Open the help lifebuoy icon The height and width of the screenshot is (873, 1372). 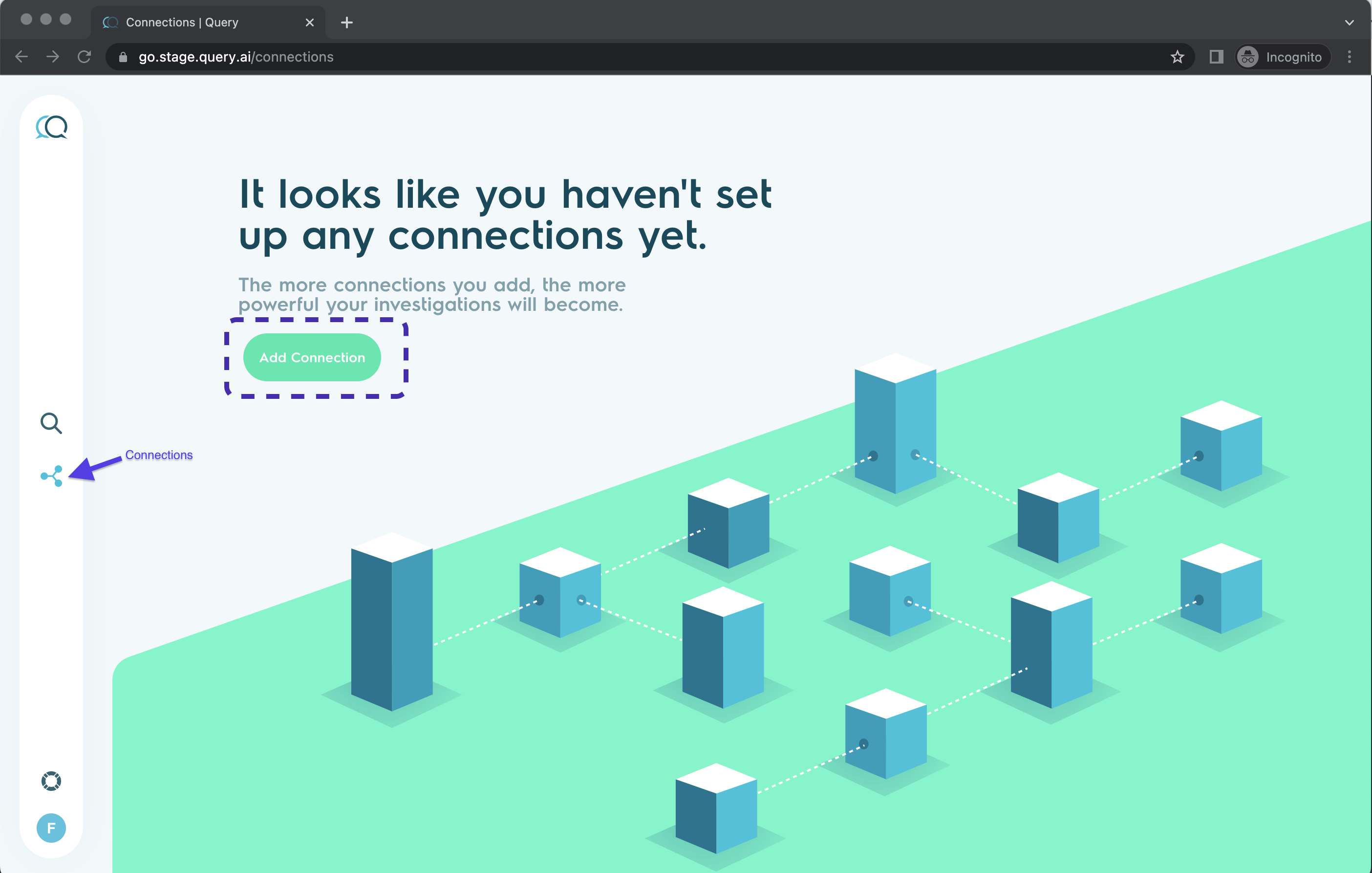click(x=51, y=781)
